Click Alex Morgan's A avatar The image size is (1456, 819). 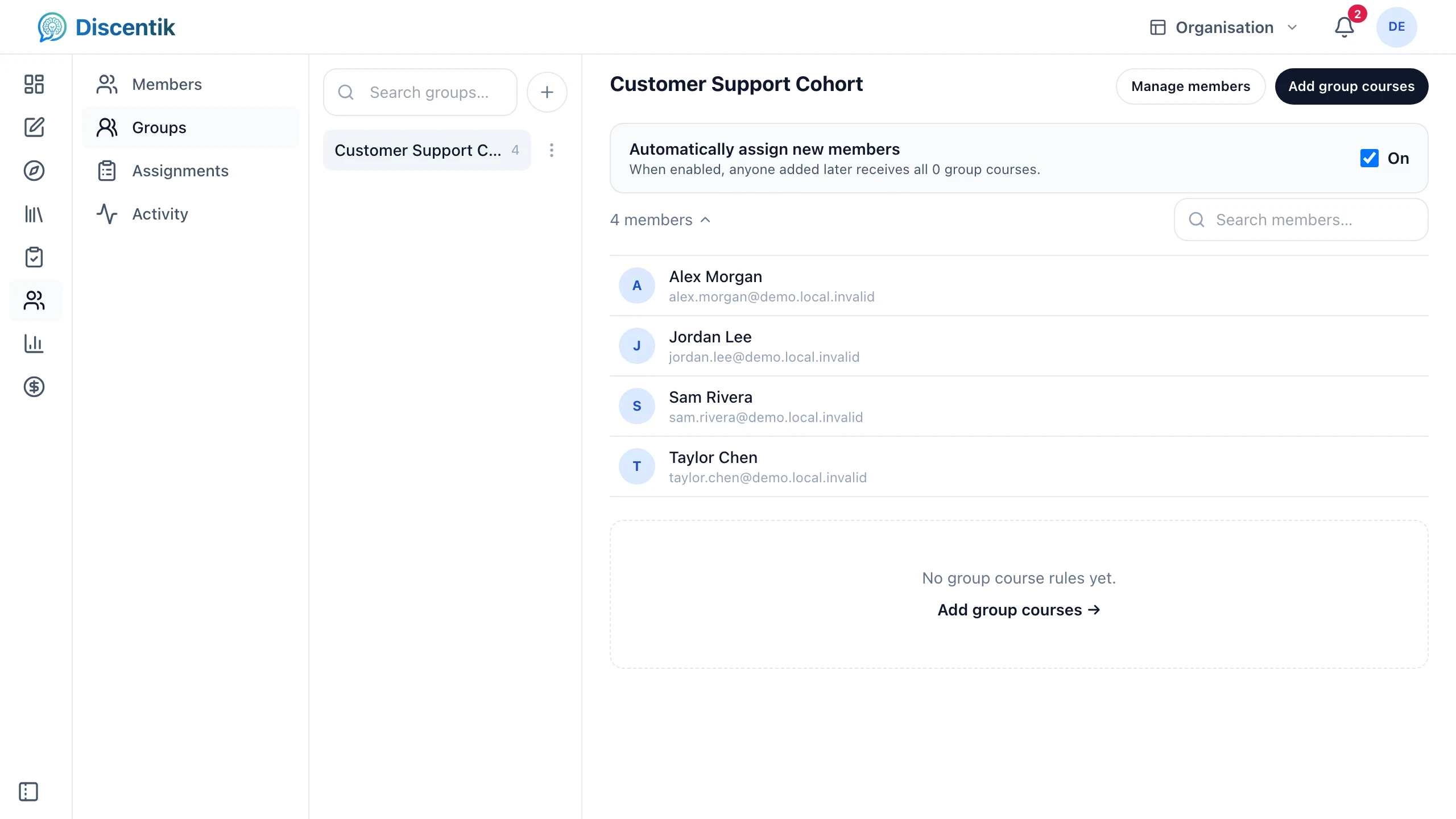pyautogui.click(x=637, y=286)
